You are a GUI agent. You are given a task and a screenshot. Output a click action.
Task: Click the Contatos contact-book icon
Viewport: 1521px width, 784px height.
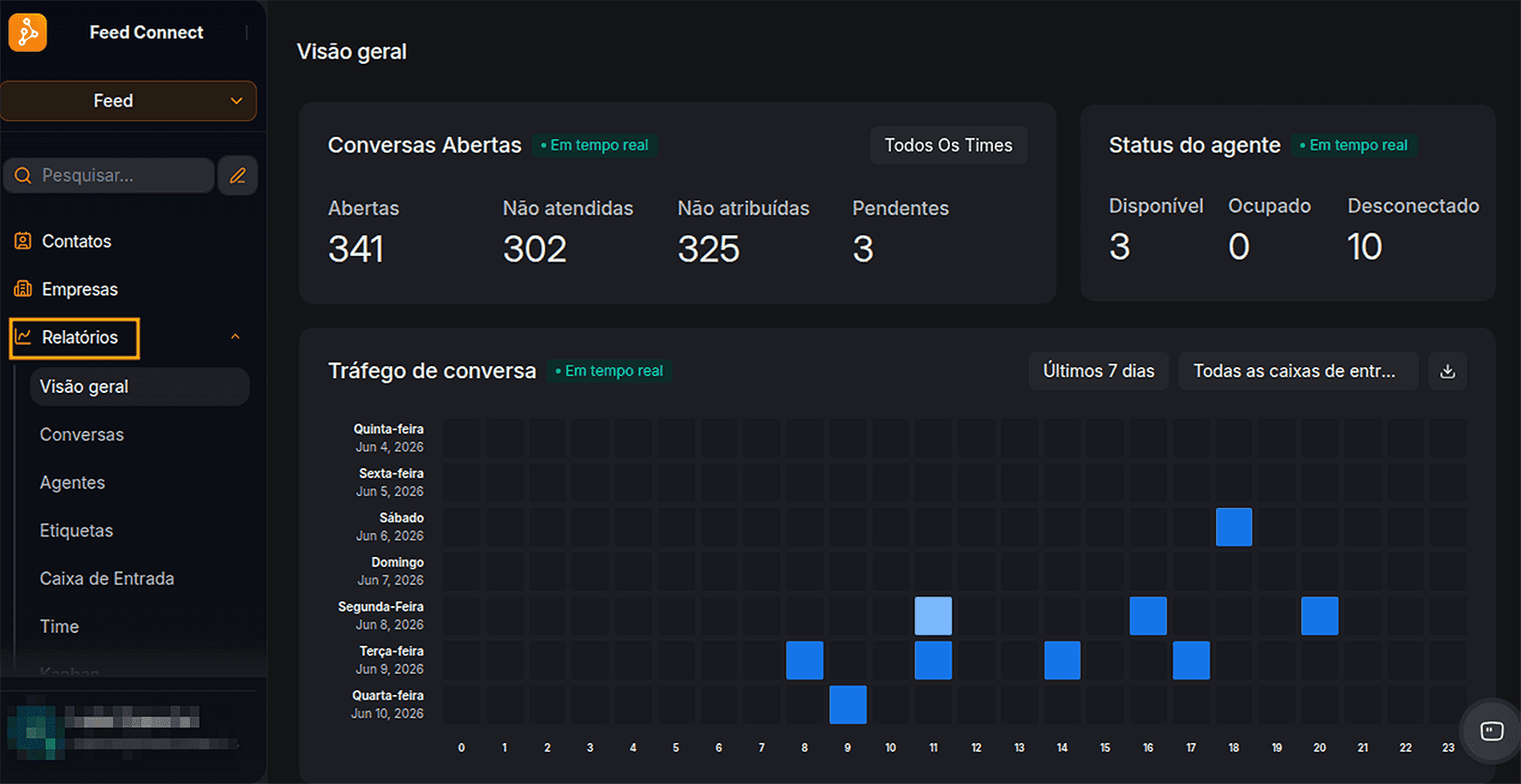(x=23, y=241)
